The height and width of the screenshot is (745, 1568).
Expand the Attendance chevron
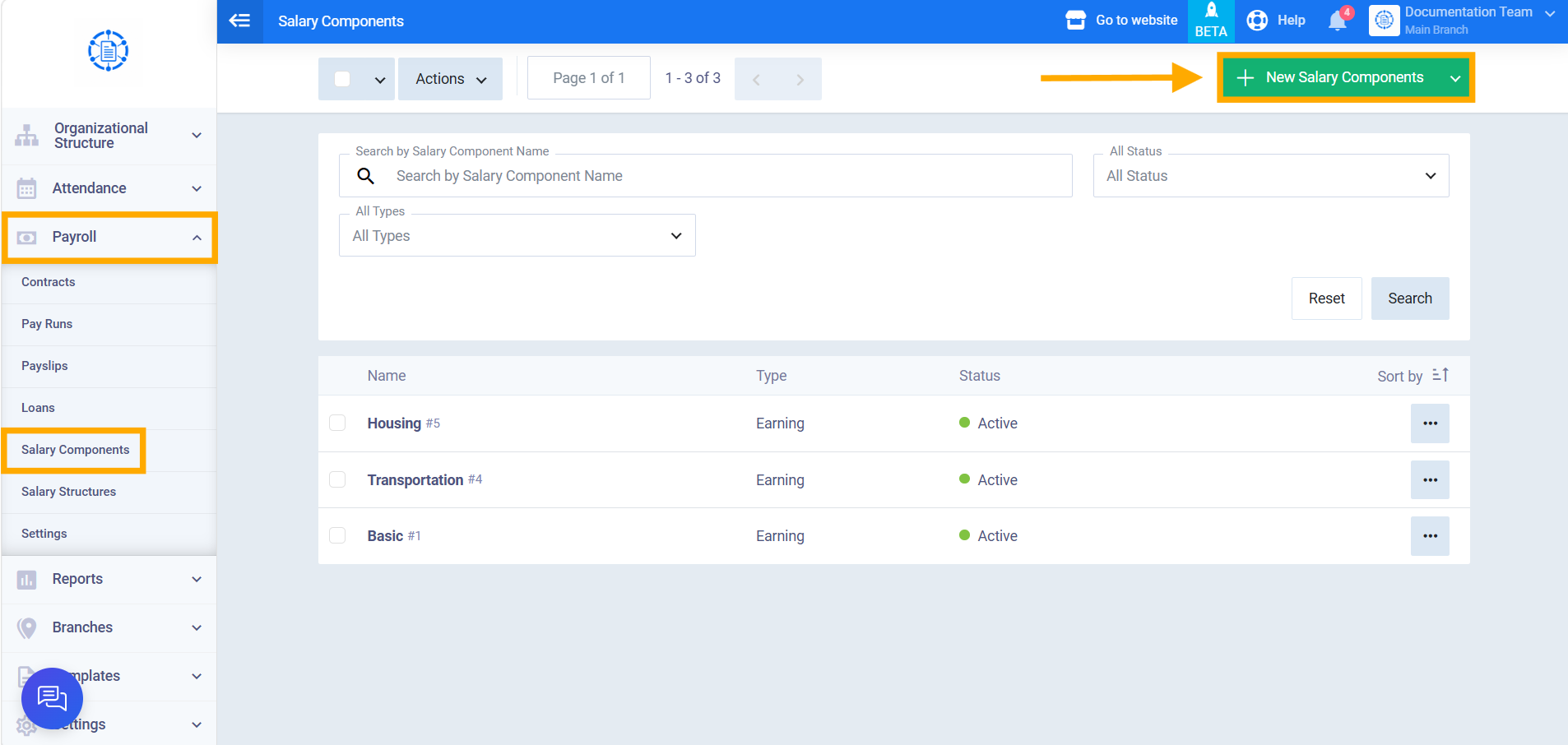[x=197, y=188]
